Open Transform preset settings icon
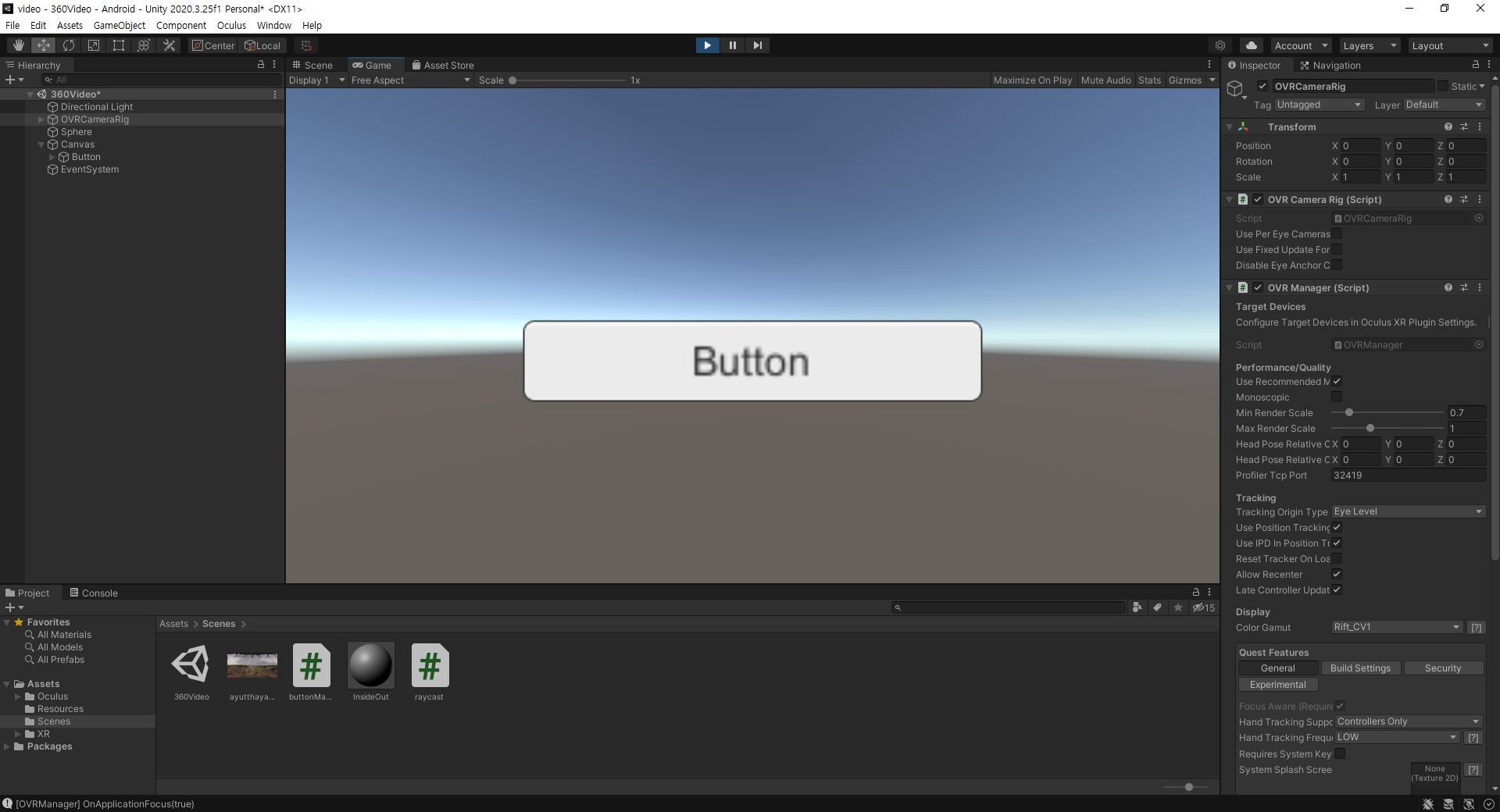This screenshot has width=1500, height=812. 1464,126
